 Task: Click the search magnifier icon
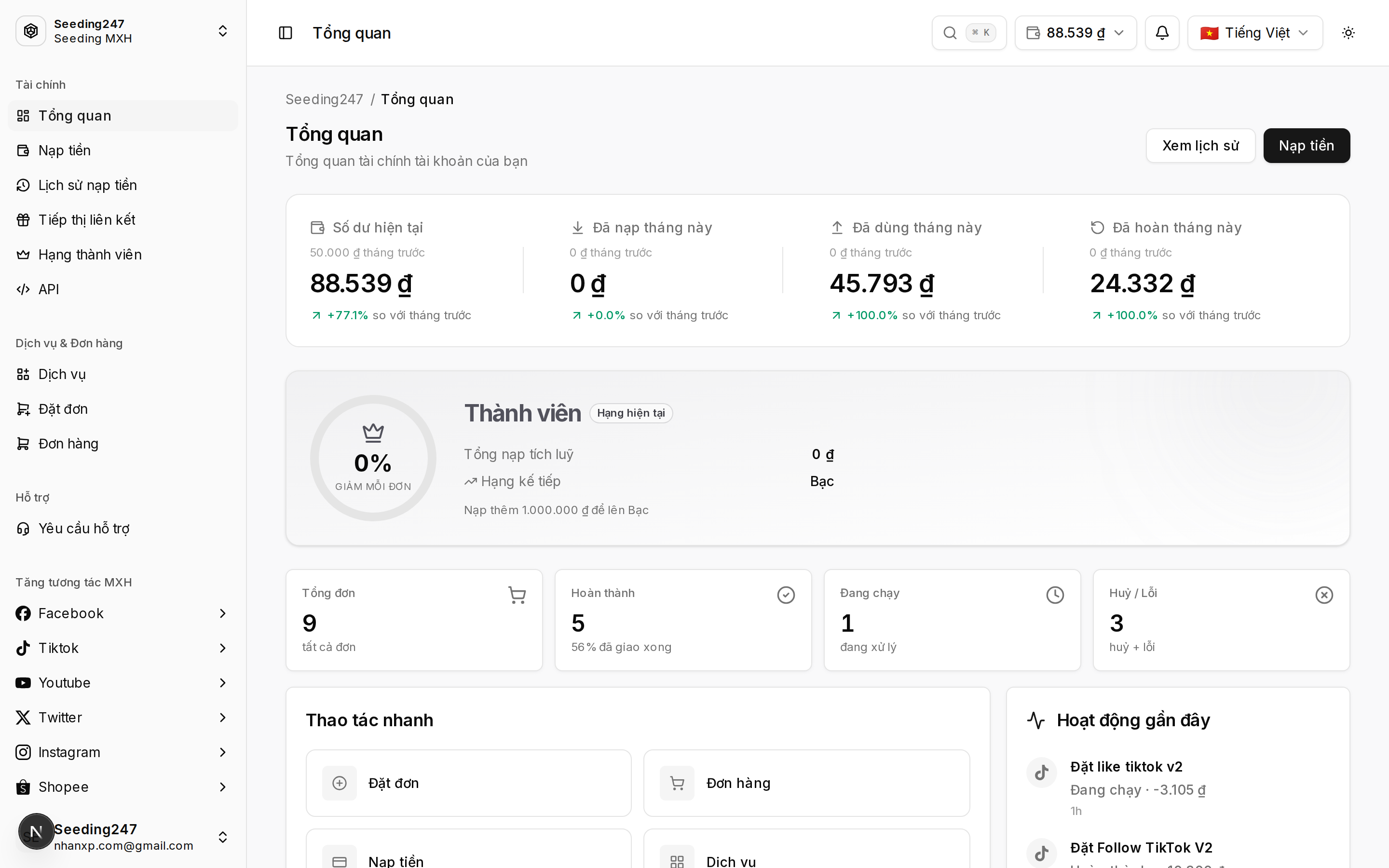click(950, 33)
